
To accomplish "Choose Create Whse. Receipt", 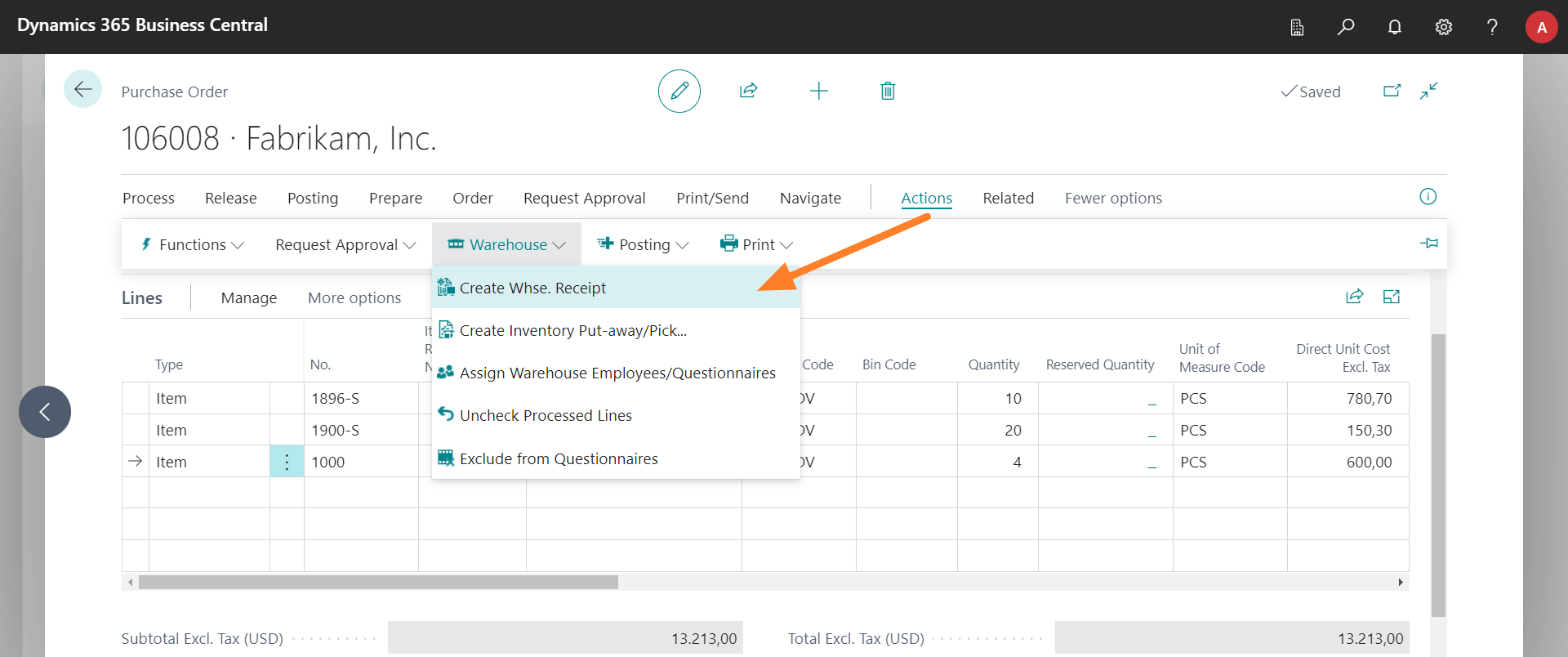I will point(616,288).
